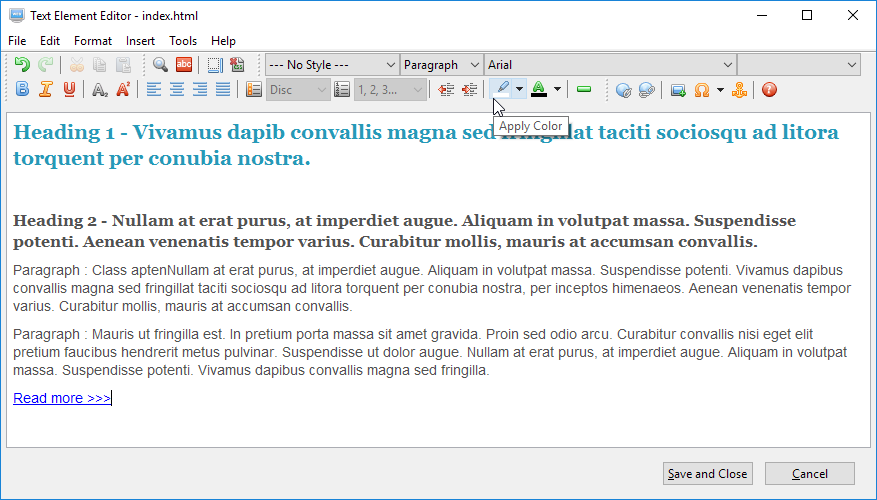Viewport: 877px width, 500px height.
Task: Insert special character with Omega icon
Action: pyautogui.click(x=702, y=89)
